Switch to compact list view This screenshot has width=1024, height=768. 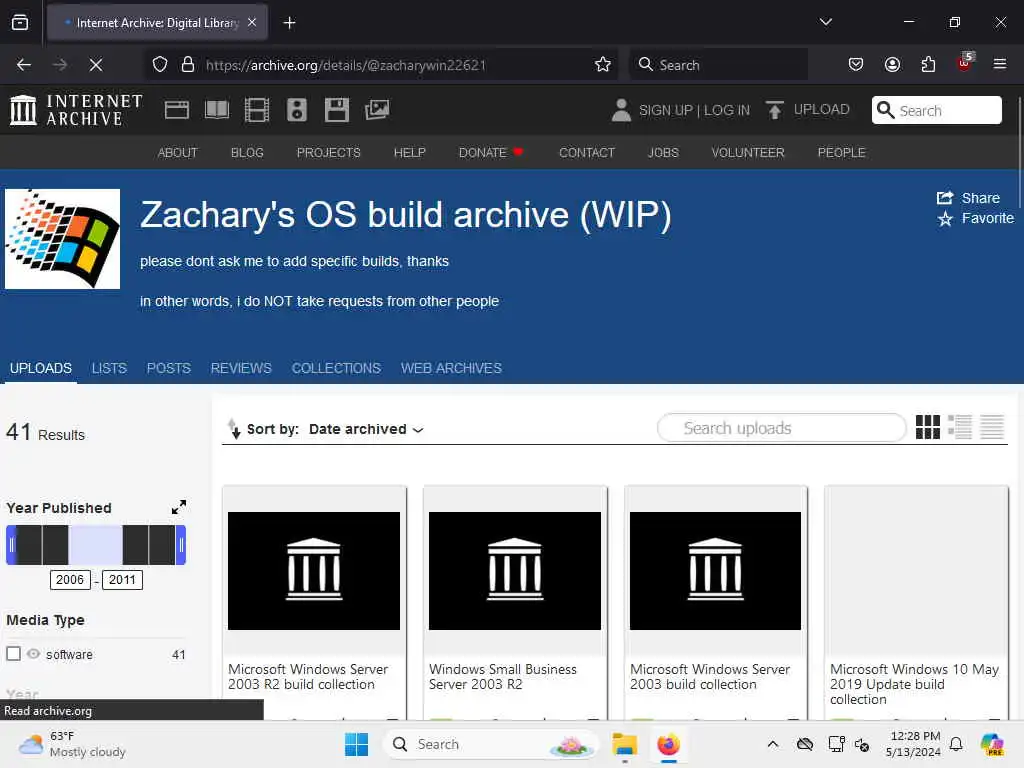[991, 427]
